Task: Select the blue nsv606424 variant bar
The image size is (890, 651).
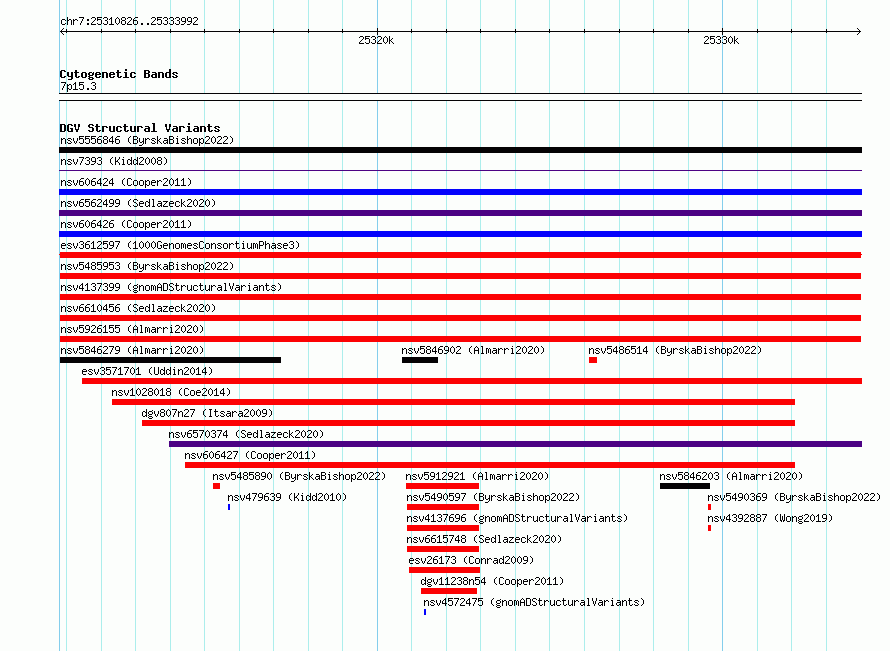Action: pyautogui.click(x=460, y=192)
